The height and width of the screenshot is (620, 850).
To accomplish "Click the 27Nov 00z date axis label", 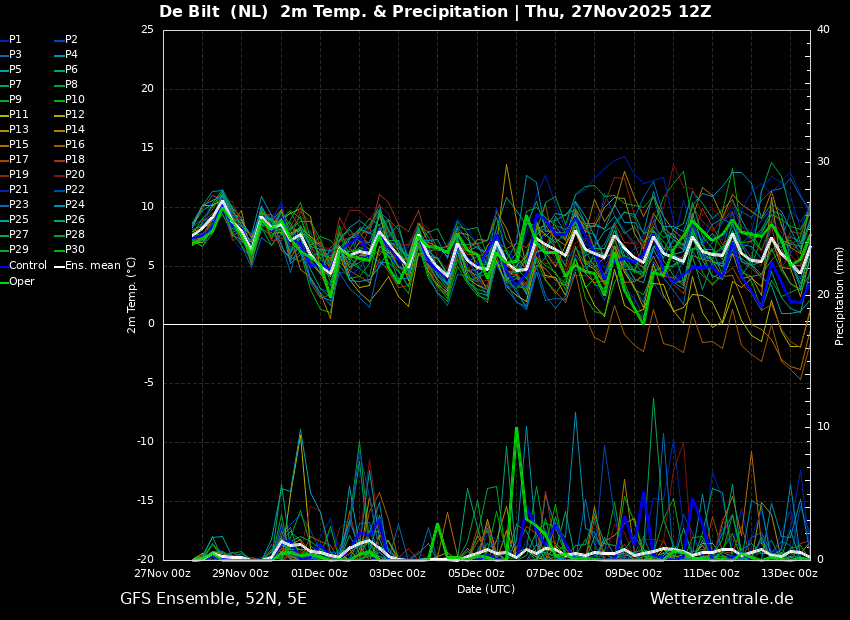I will tap(163, 573).
